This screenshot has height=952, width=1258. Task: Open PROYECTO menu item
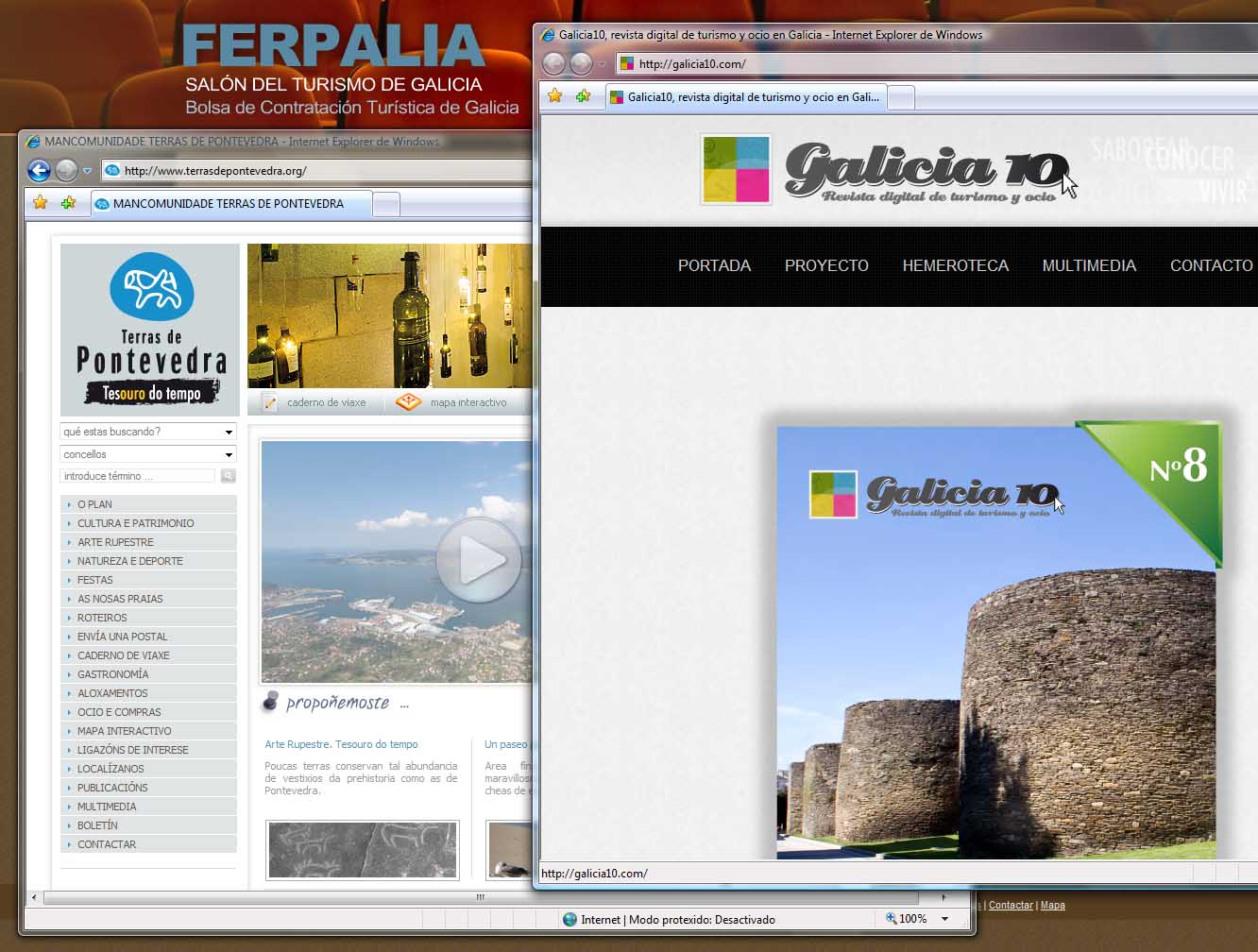coord(826,266)
